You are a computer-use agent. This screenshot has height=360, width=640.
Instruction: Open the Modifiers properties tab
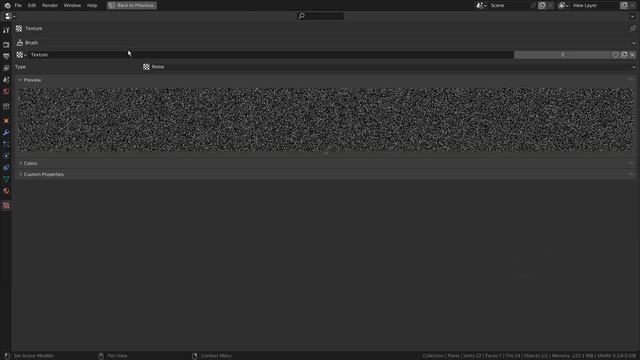coord(6,132)
